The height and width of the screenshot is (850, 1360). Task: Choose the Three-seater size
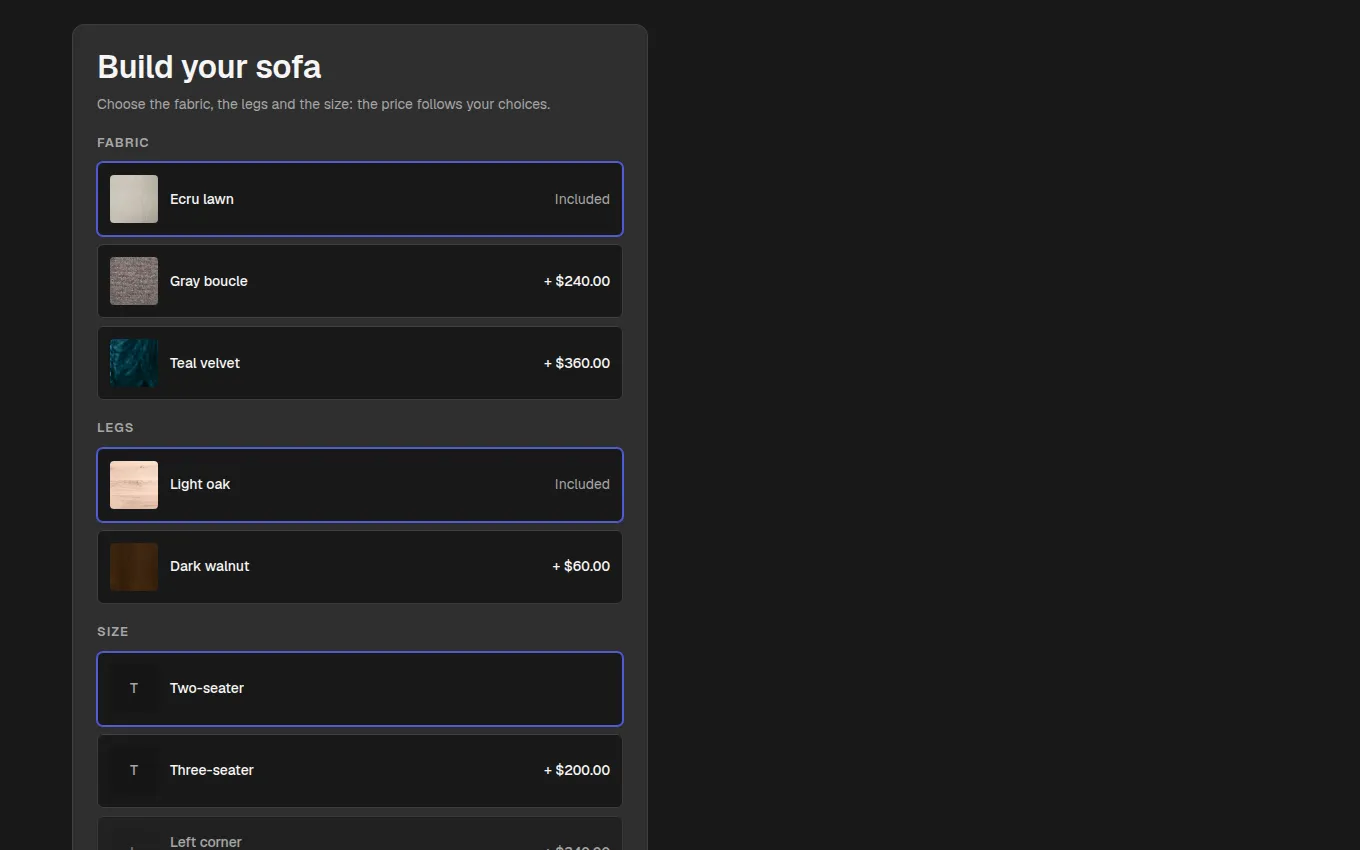360,771
